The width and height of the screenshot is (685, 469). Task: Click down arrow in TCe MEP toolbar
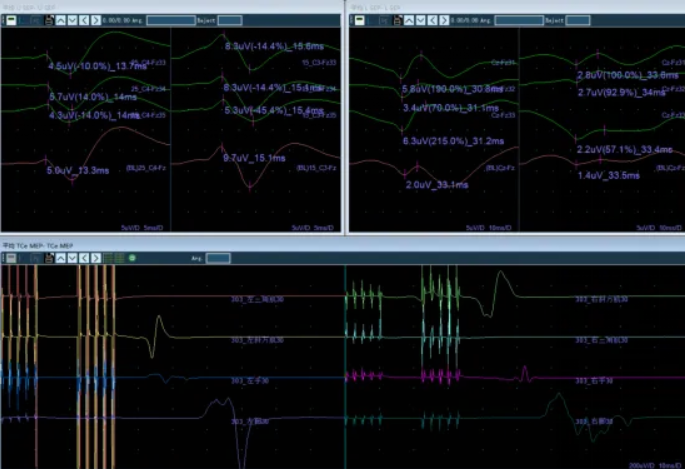click(x=73, y=258)
